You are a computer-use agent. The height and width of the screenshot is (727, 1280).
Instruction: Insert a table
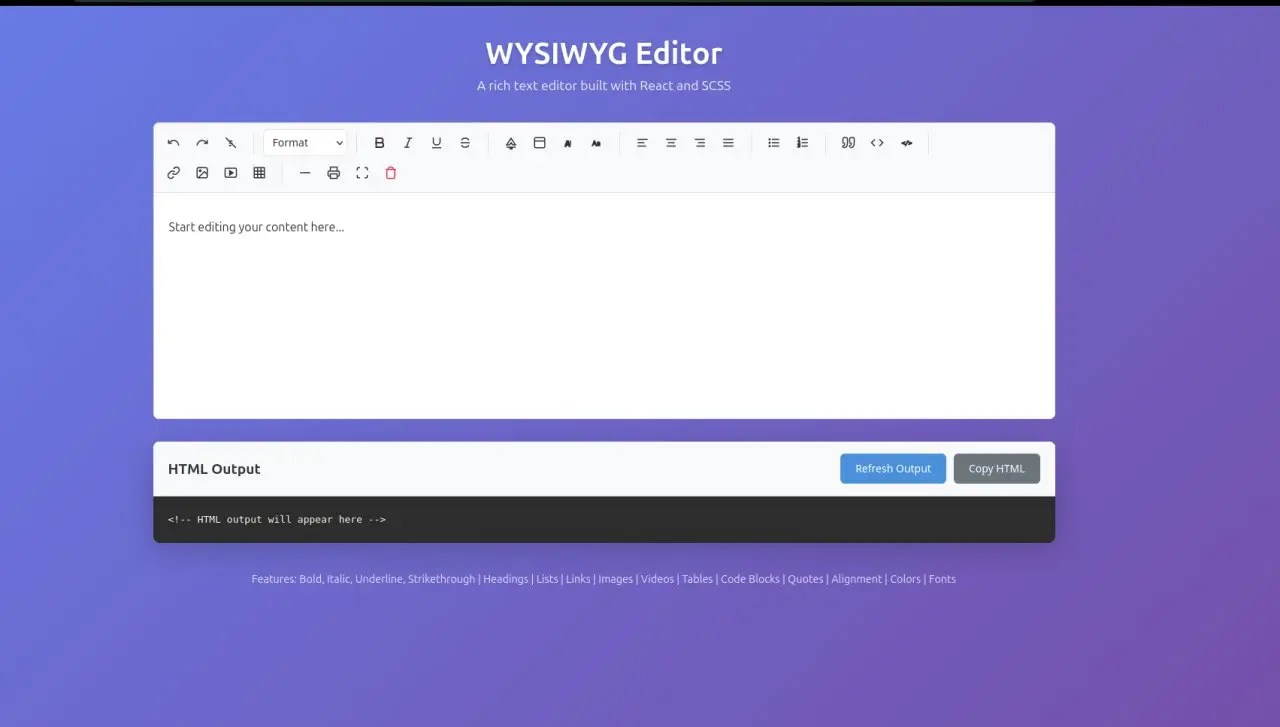pos(259,173)
